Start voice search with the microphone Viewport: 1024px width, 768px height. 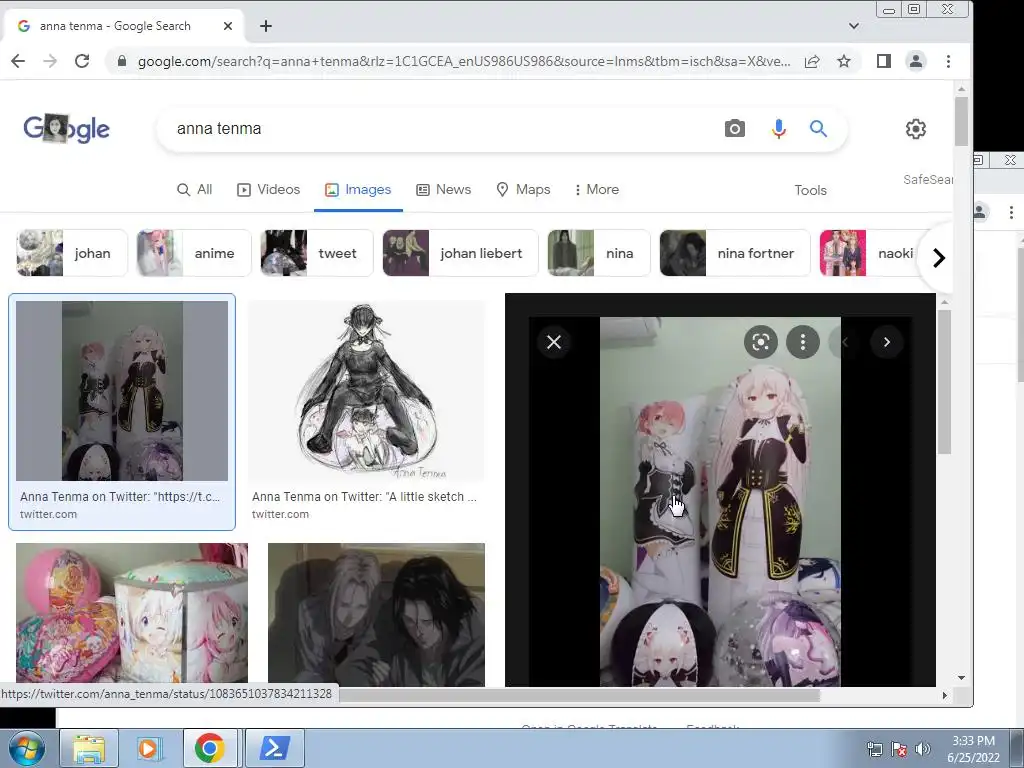click(778, 129)
